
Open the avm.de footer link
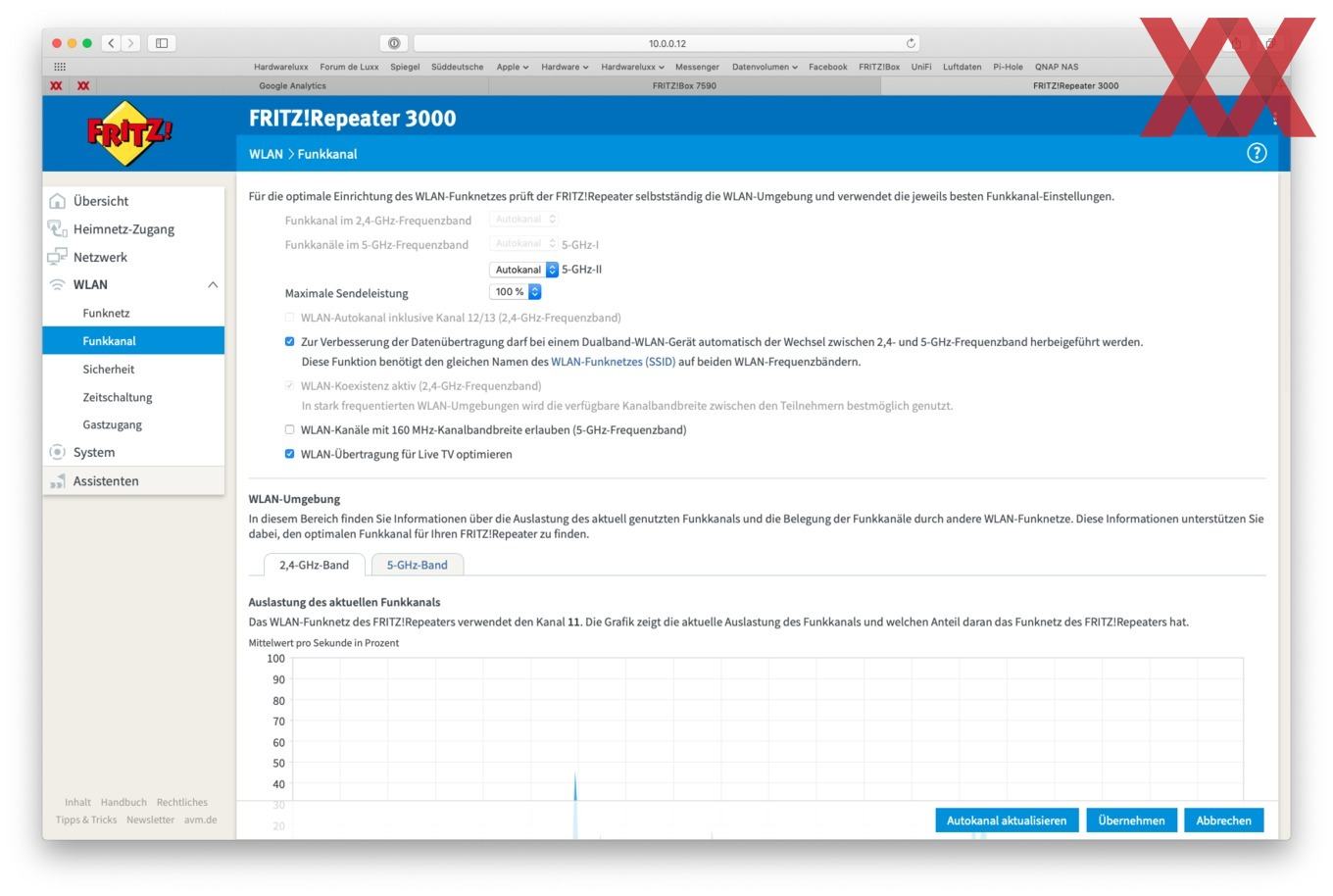click(x=200, y=820)
